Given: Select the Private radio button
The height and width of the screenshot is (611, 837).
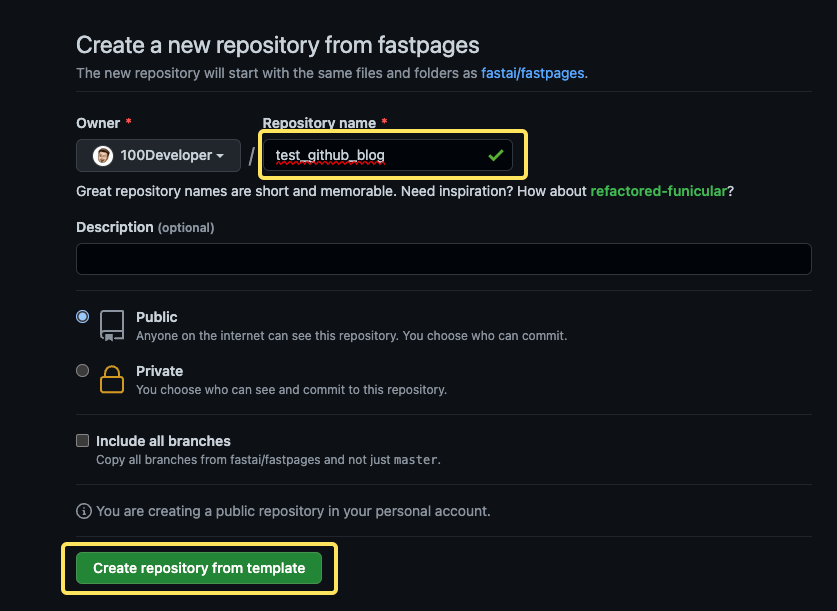Looking at the screenshot, I should (82, 370).
